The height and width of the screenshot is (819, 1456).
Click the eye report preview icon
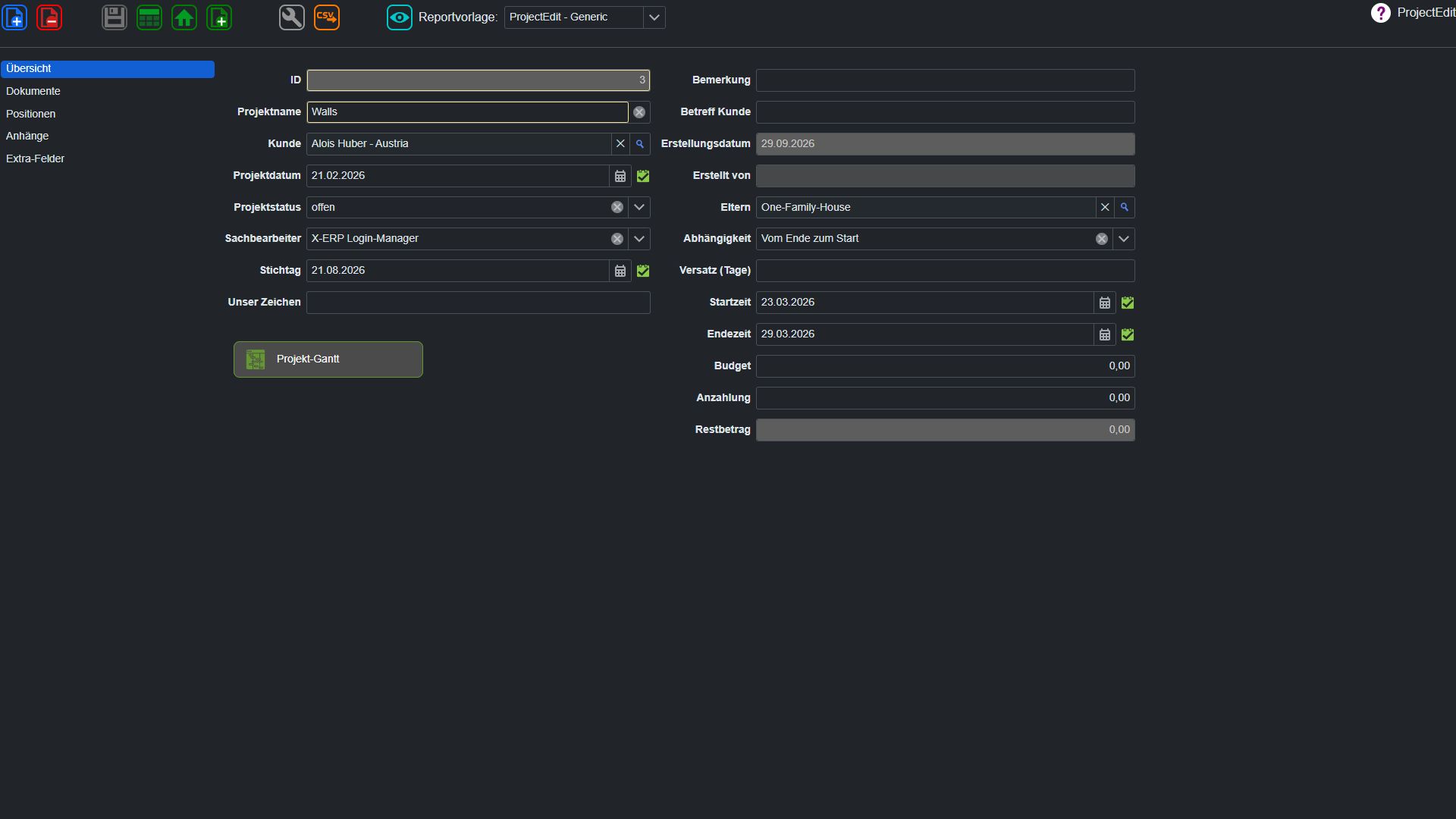400,17
